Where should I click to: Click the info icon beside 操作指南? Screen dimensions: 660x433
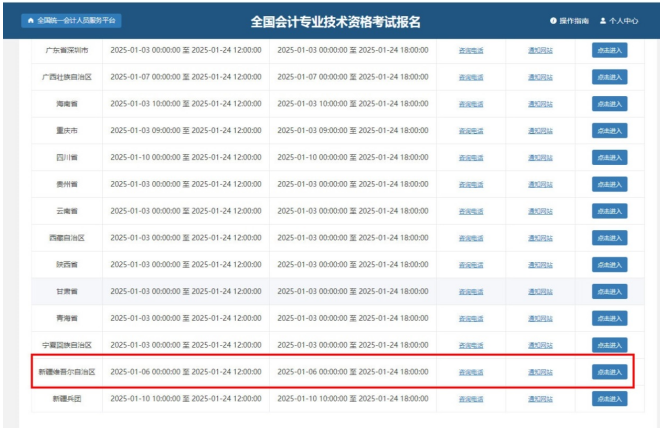point(553,20)
